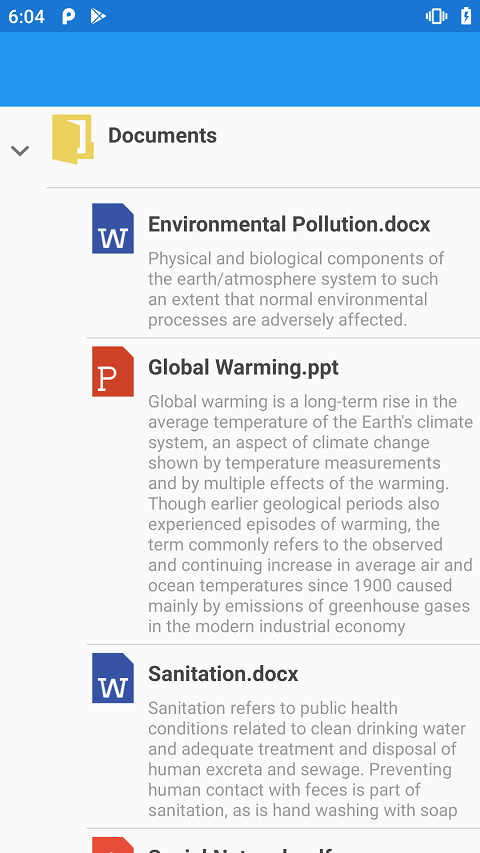Tap the Environmental Pollution description text
480x853 pixels.
[x=296, y=289]
